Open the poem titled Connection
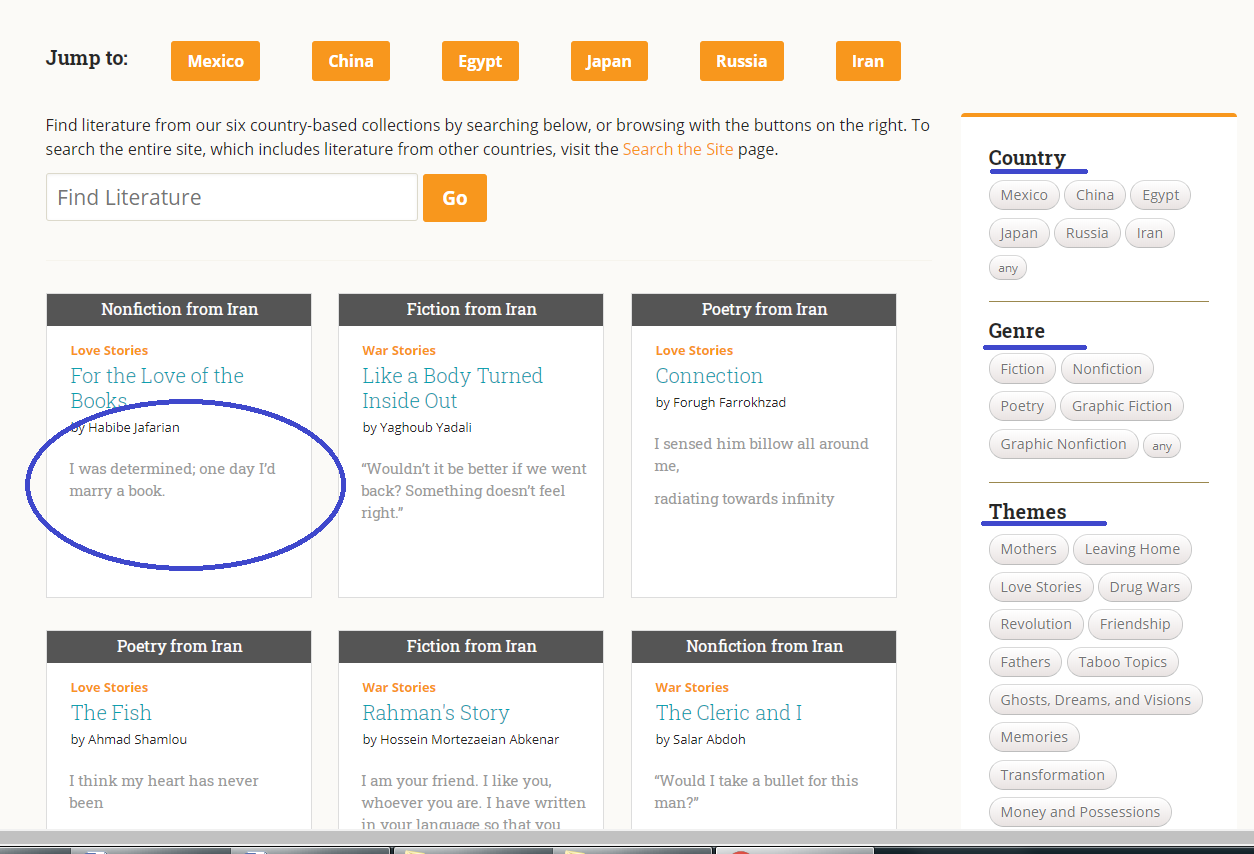The height and width of the screenshot is (854, 1254). tap(709, 376)
